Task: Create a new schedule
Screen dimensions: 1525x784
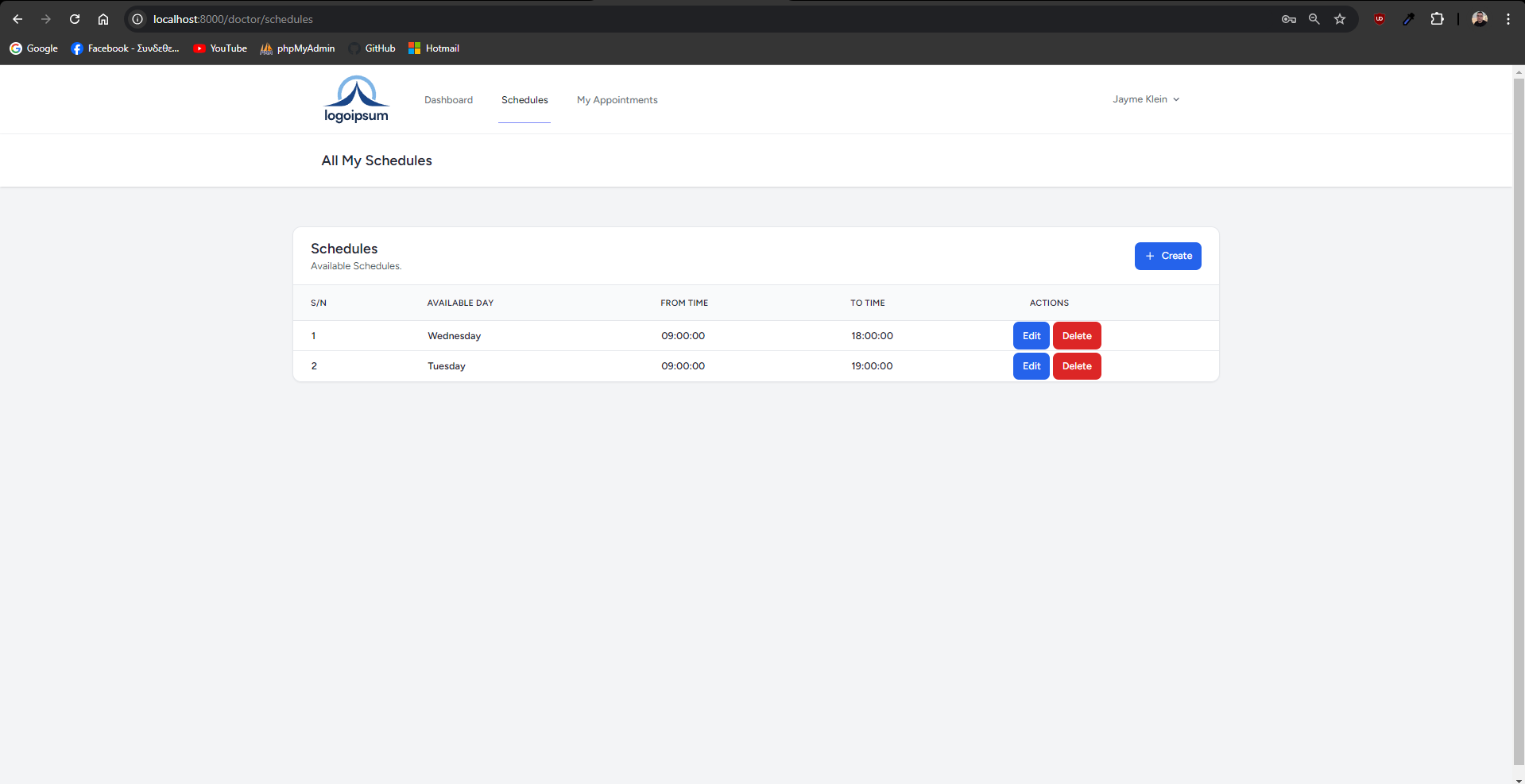Action: (1167, 256)
